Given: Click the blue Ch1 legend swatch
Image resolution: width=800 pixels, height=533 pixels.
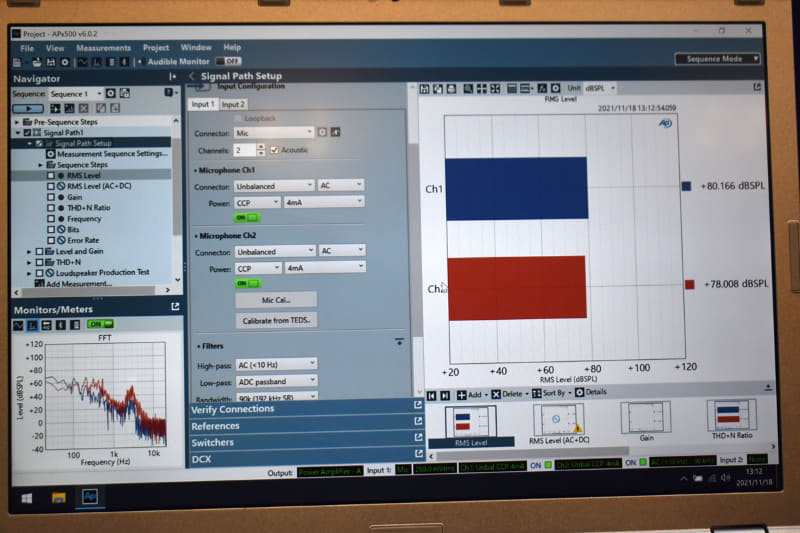Looking at the screenshot, I should coord(686,187).
